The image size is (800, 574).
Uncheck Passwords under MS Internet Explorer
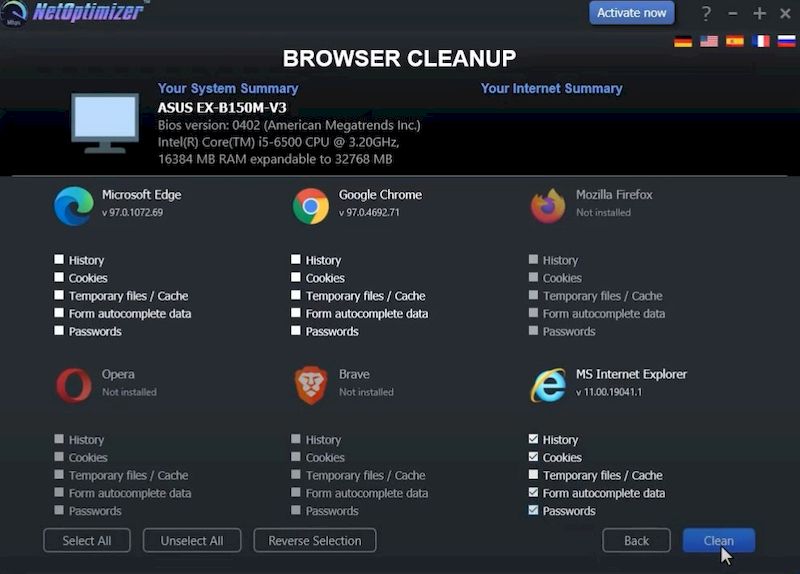click(533, 511)
